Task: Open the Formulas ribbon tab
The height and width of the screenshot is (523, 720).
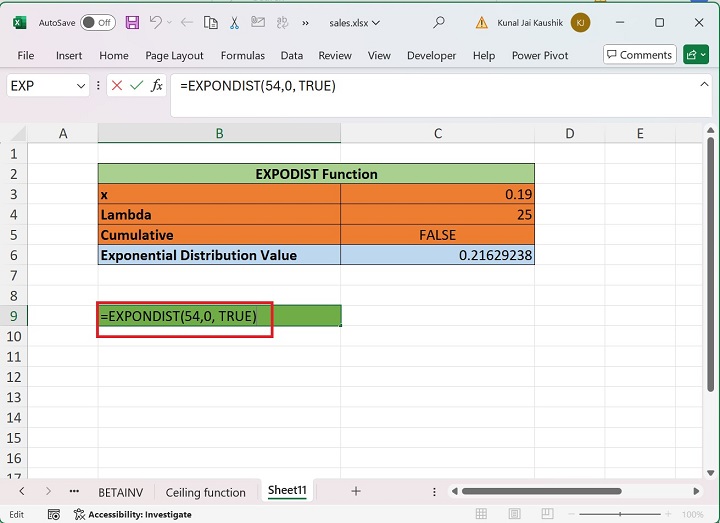Action: pyautogui.click(x=243, y=56)
